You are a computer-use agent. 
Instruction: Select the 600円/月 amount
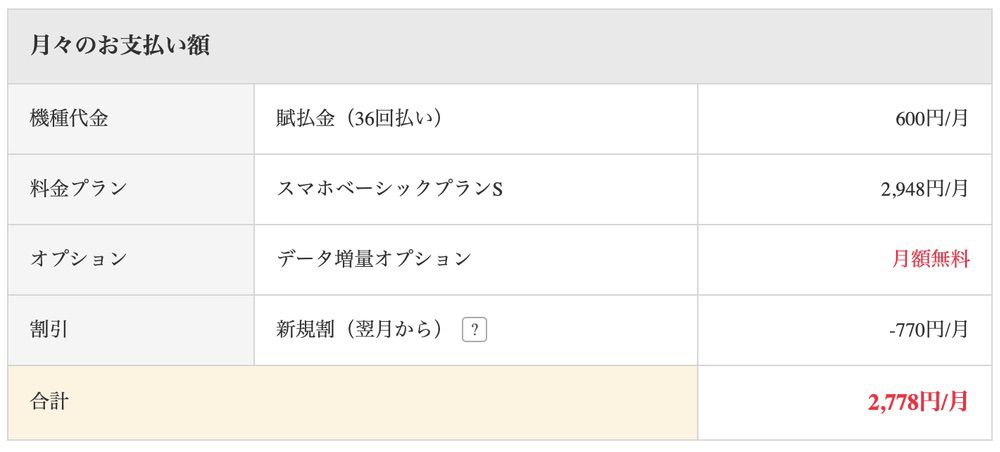[932, 119]
